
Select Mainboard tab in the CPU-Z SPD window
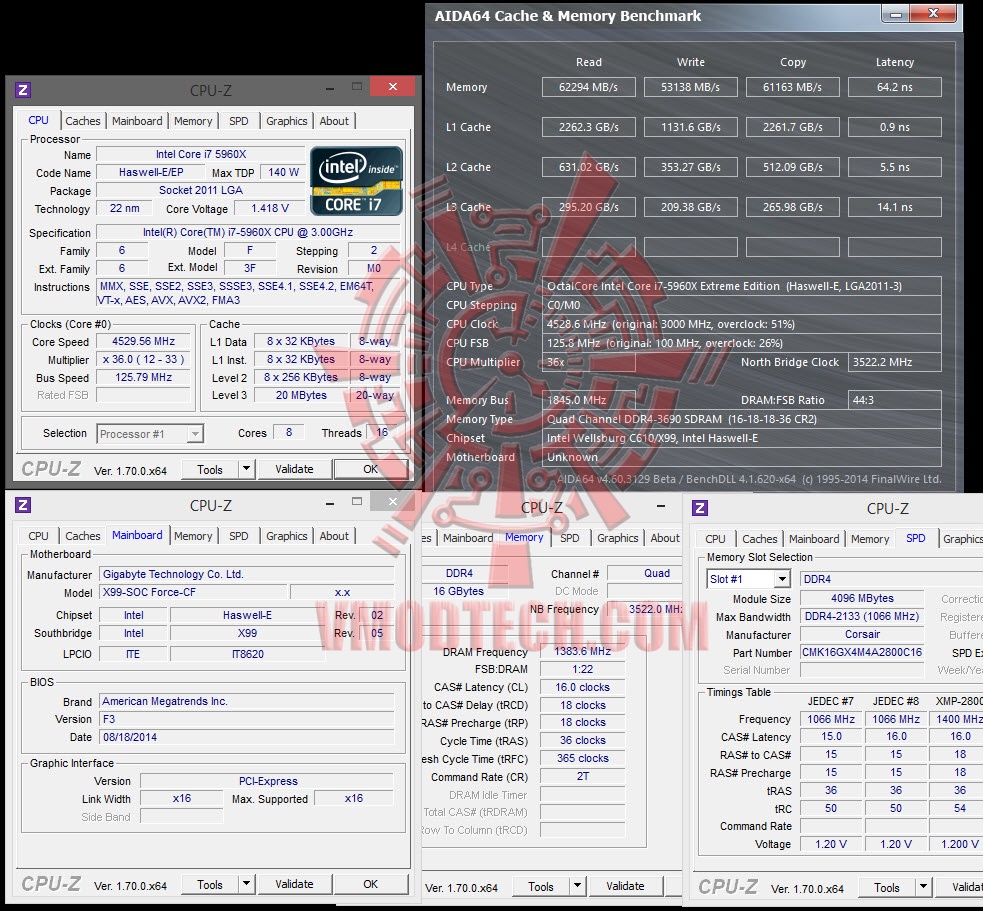(x=814, y=539)
